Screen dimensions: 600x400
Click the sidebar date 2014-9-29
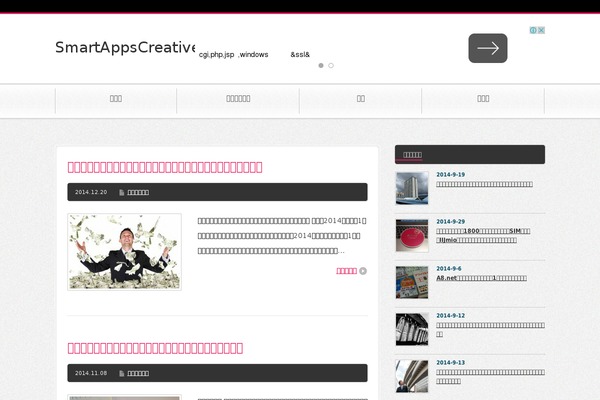coord(450,222)
